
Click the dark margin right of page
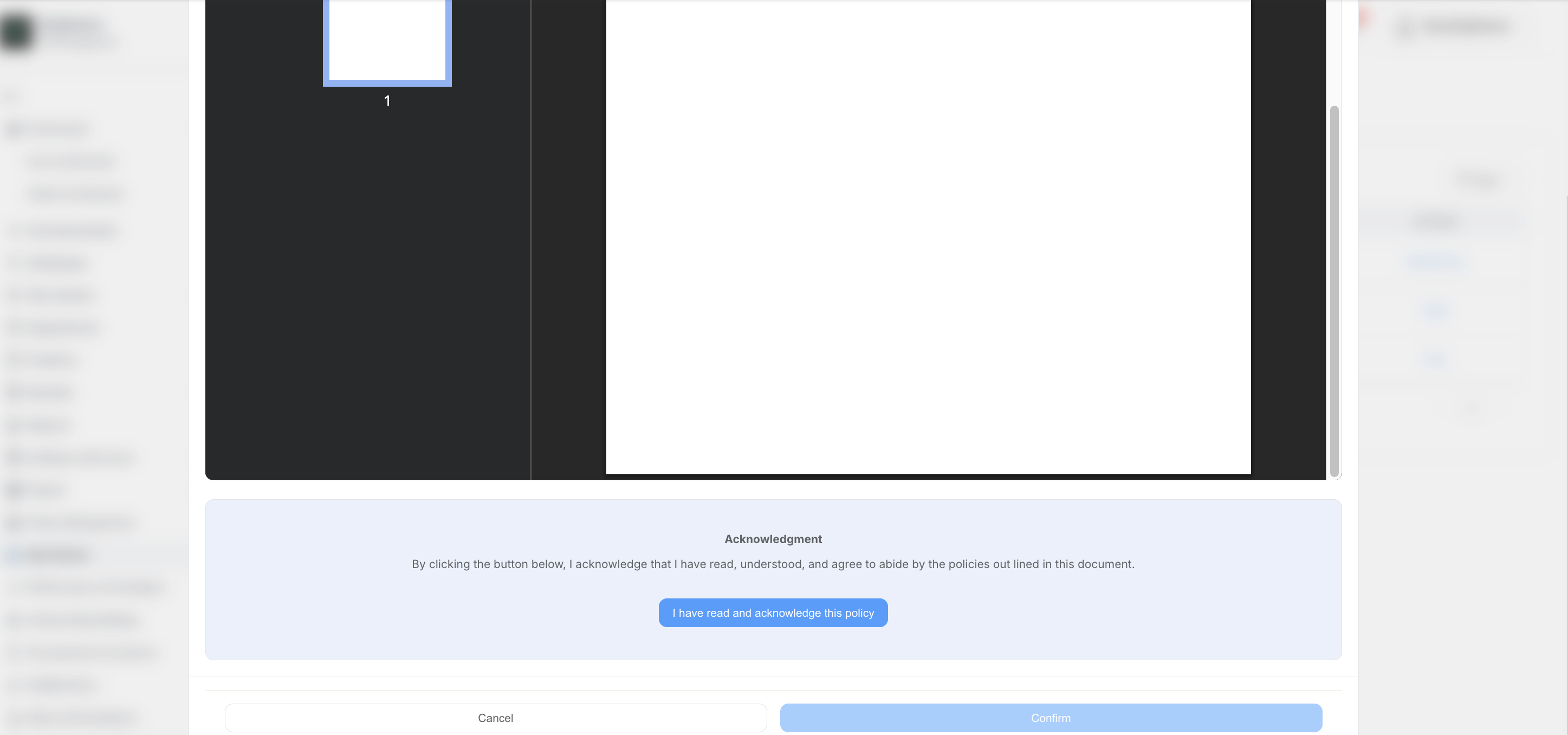coord(1287,243)
